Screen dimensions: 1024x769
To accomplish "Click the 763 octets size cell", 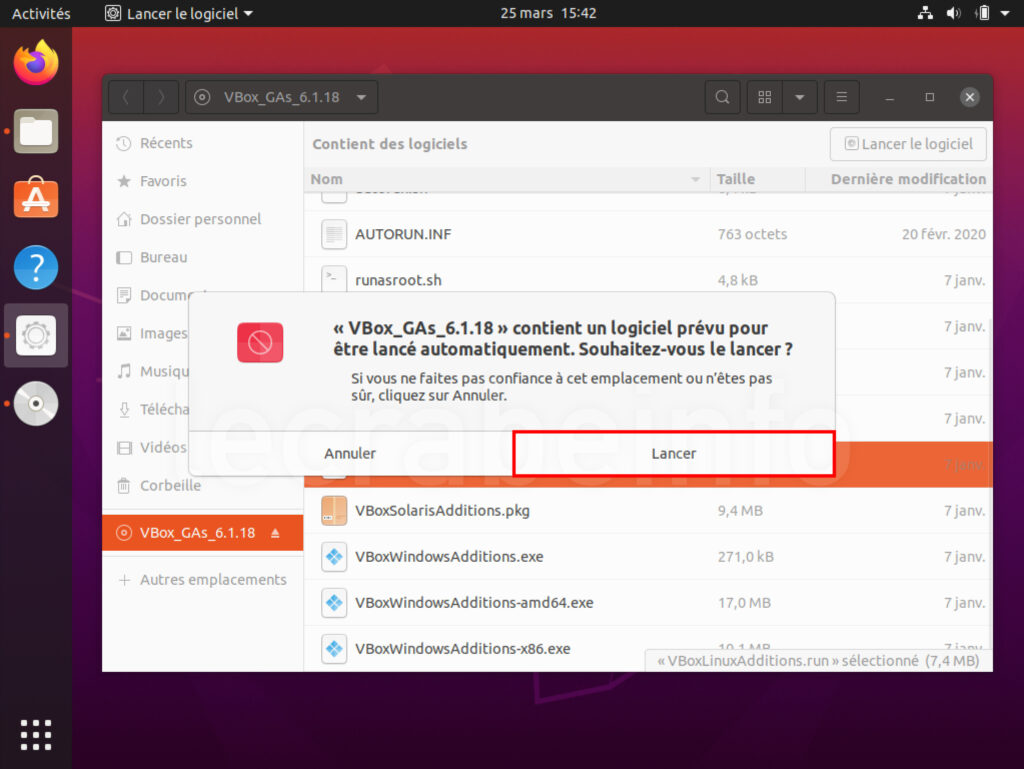I will [752, 234].
